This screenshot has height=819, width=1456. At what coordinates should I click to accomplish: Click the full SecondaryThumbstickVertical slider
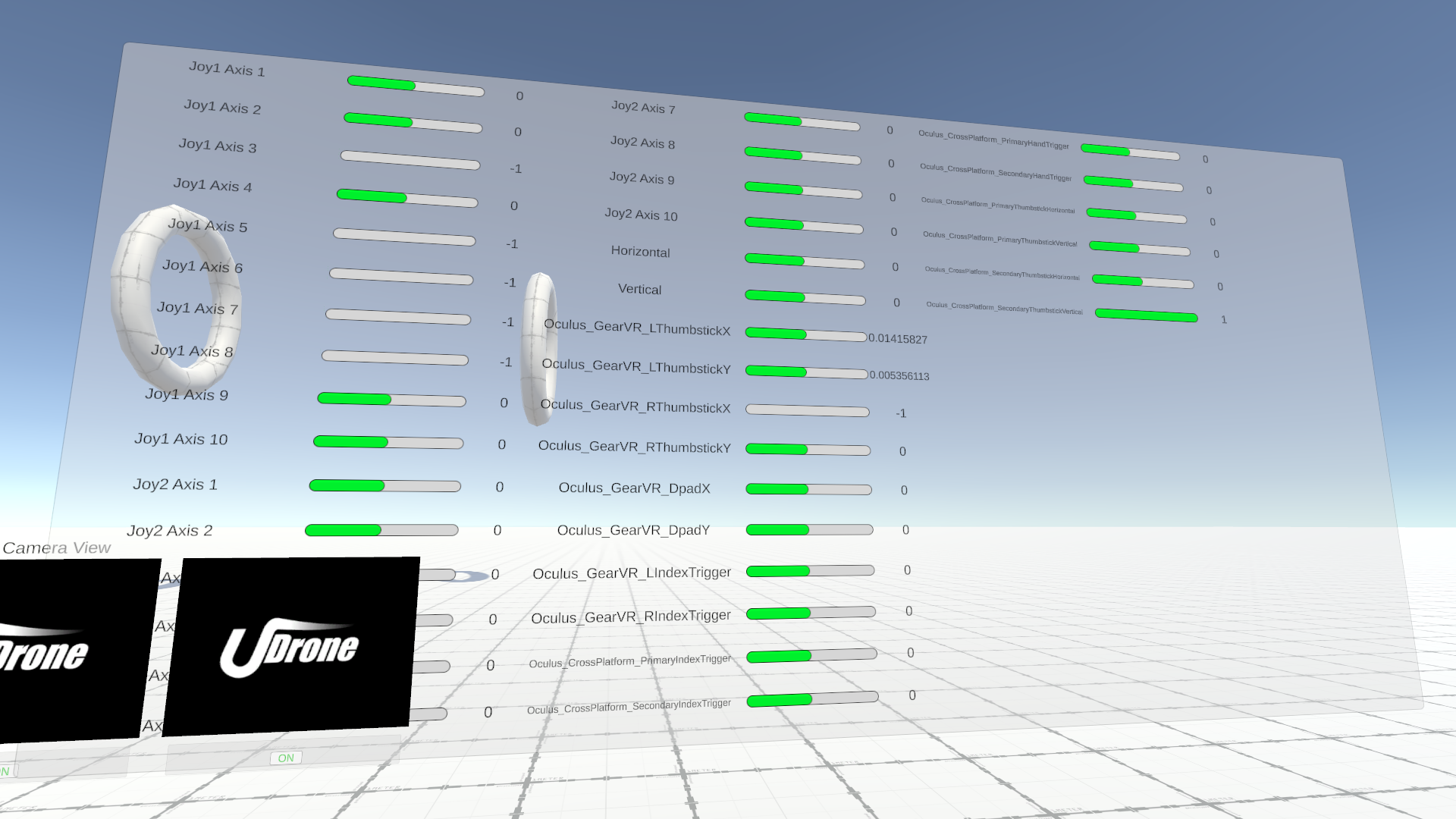click(x=1146, y=315)
